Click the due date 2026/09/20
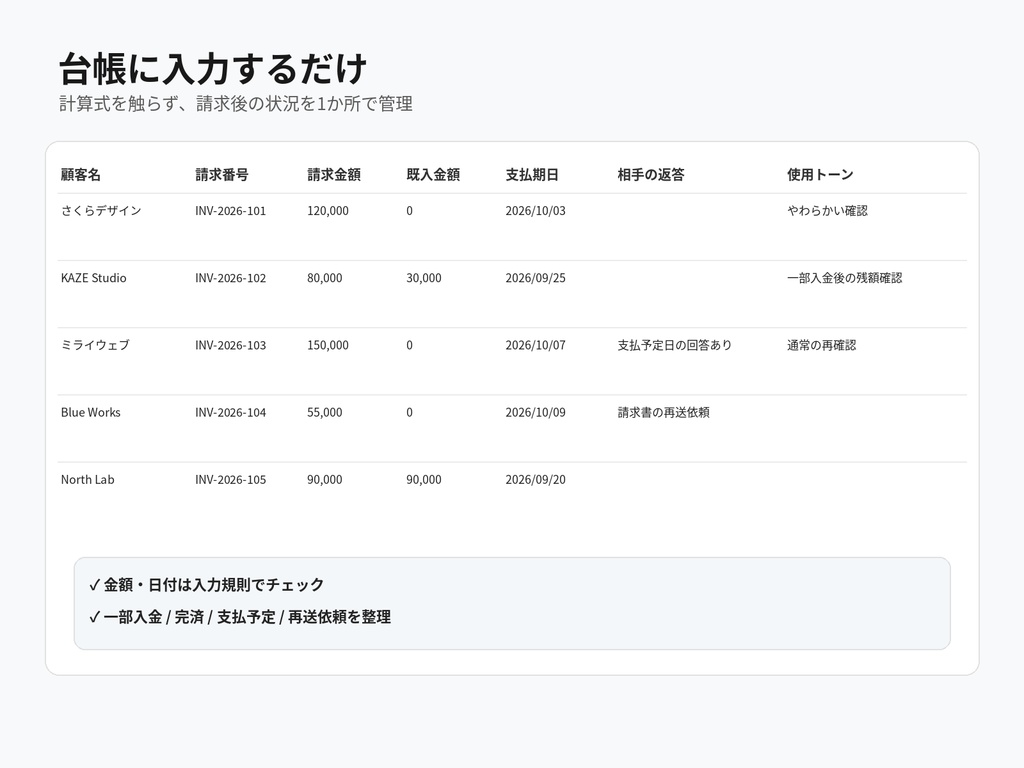 point(536,480)
